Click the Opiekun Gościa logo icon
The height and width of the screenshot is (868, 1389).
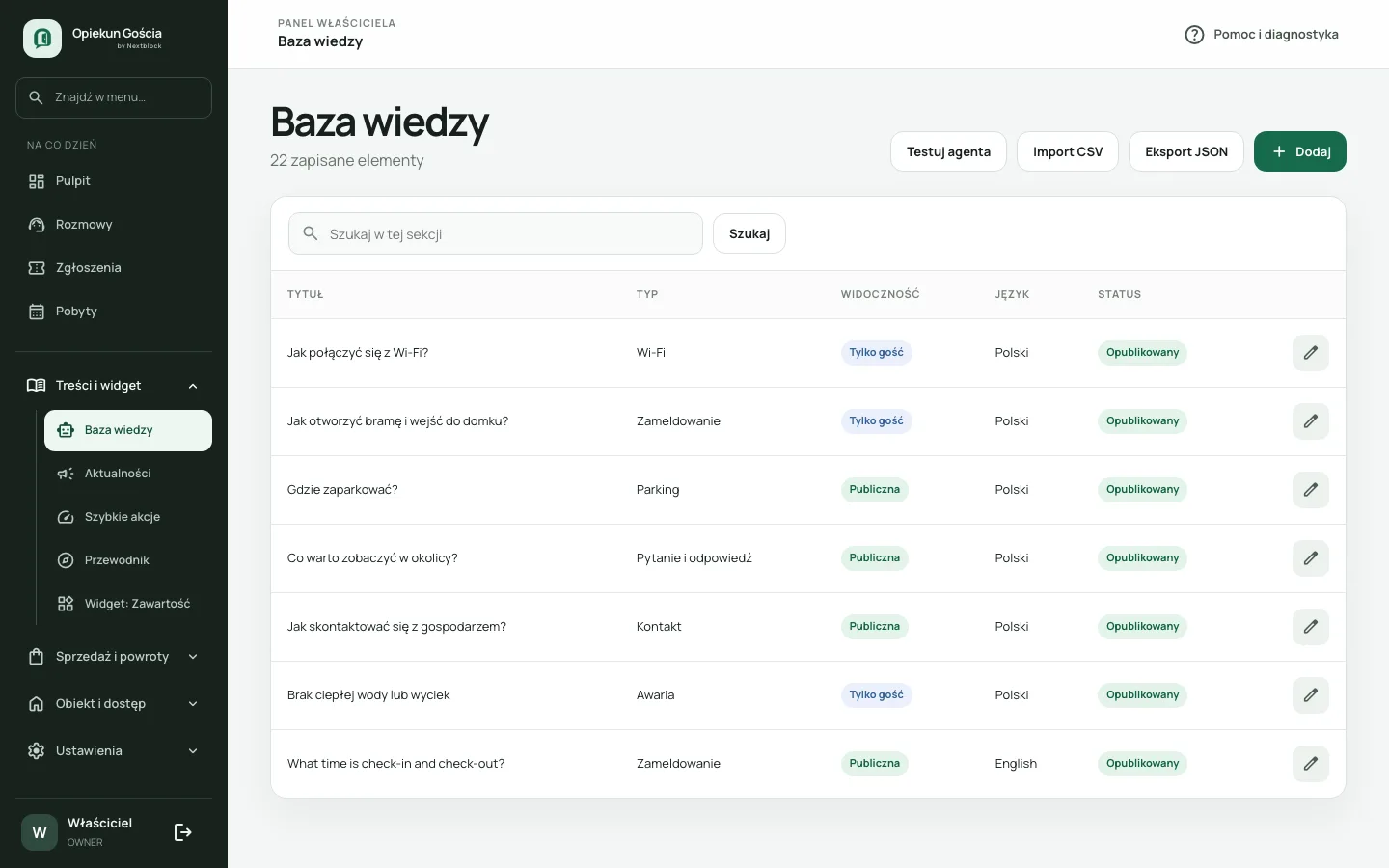[42, 39]
